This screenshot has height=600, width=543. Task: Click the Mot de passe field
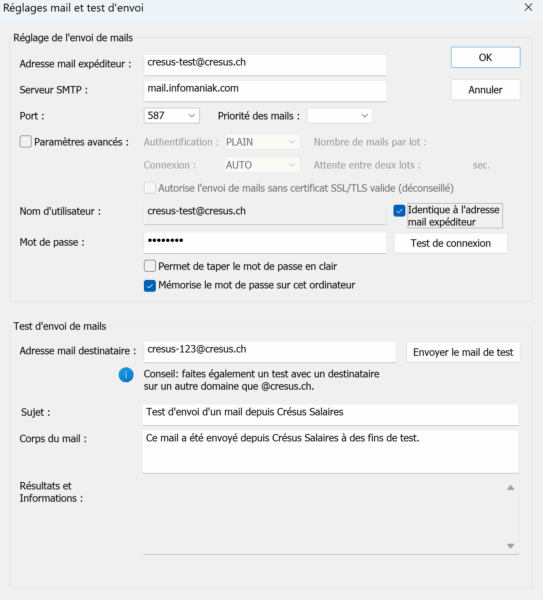click(265, 243)
